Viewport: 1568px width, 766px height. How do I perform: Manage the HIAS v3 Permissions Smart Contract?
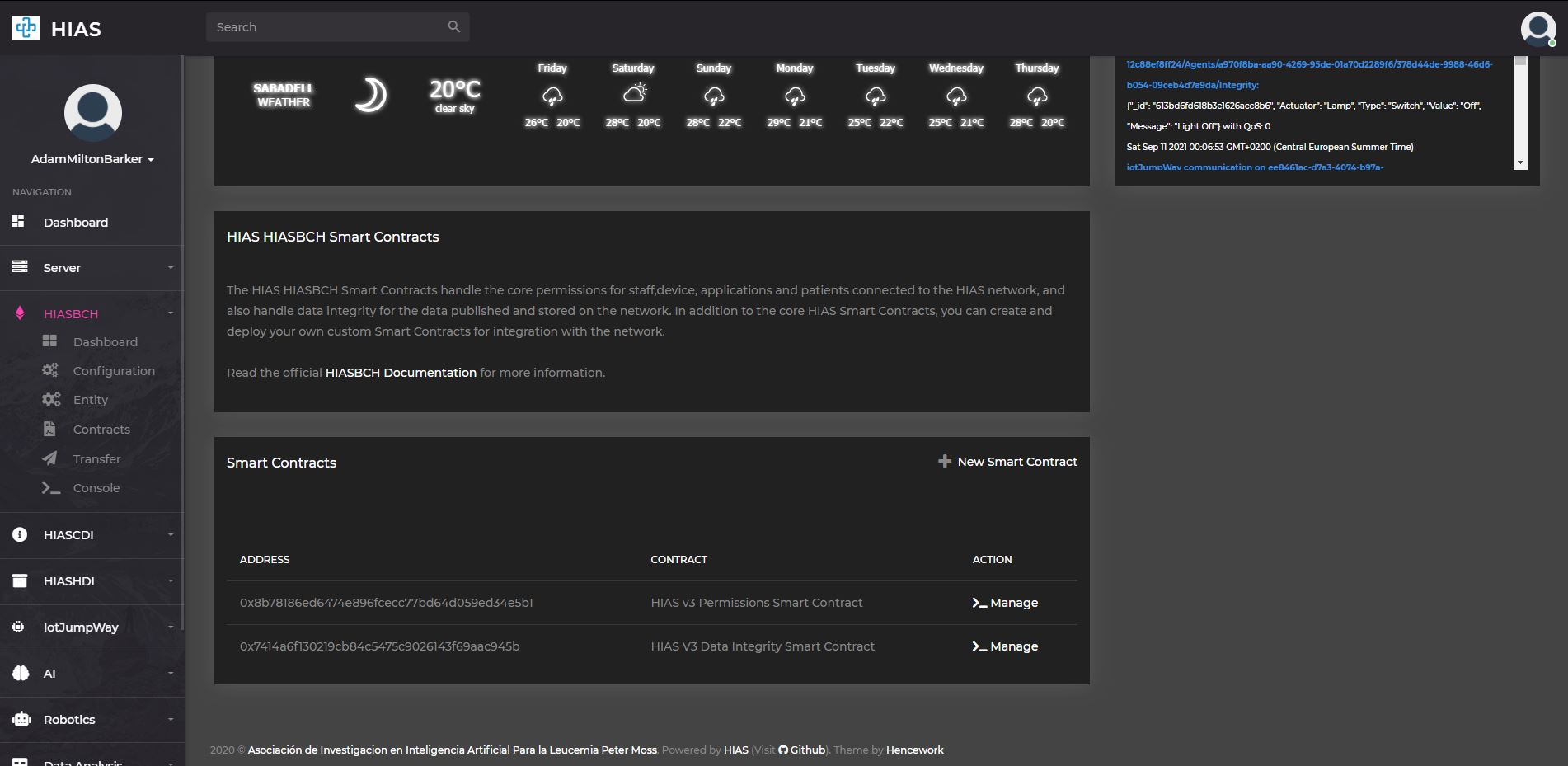tap(1005, 603)
